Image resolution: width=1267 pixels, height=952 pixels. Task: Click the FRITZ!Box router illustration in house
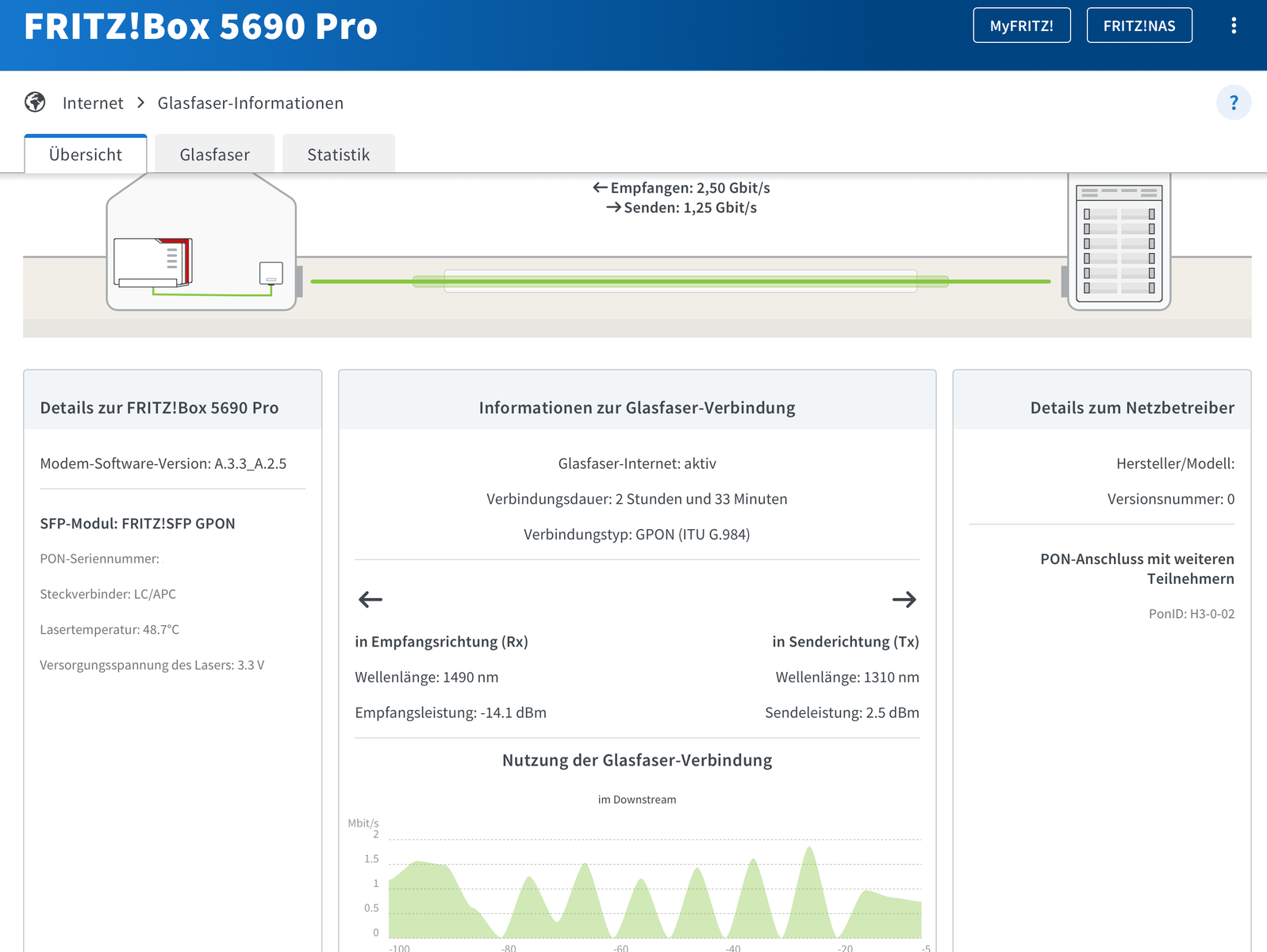click(153, 263)
